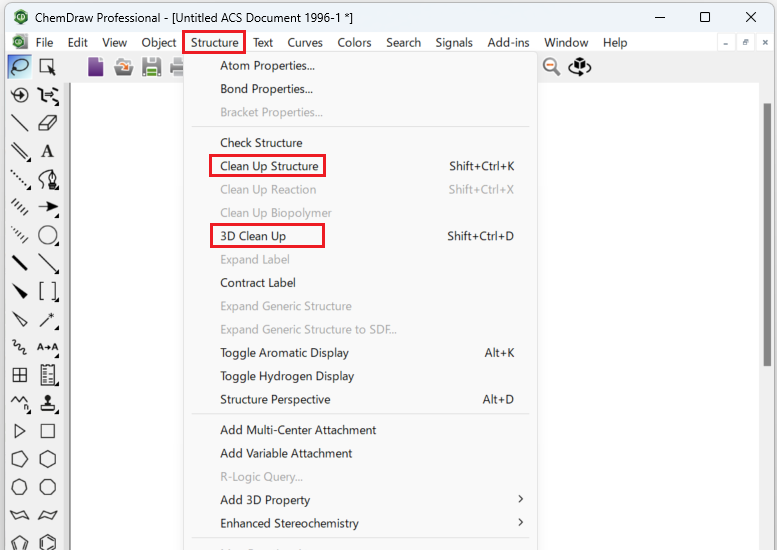Viewport: 777px width, 550px height.
Task: Click Check Structure command
Action: [261, 143]
